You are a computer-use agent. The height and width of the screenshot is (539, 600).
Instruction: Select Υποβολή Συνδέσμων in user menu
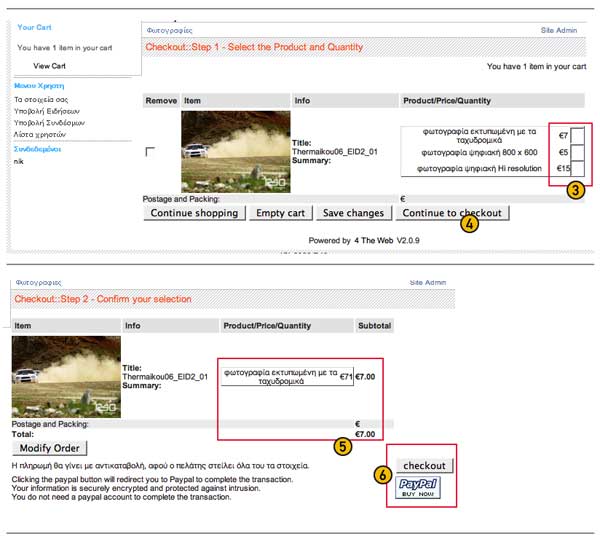click(x=50, y=122)
